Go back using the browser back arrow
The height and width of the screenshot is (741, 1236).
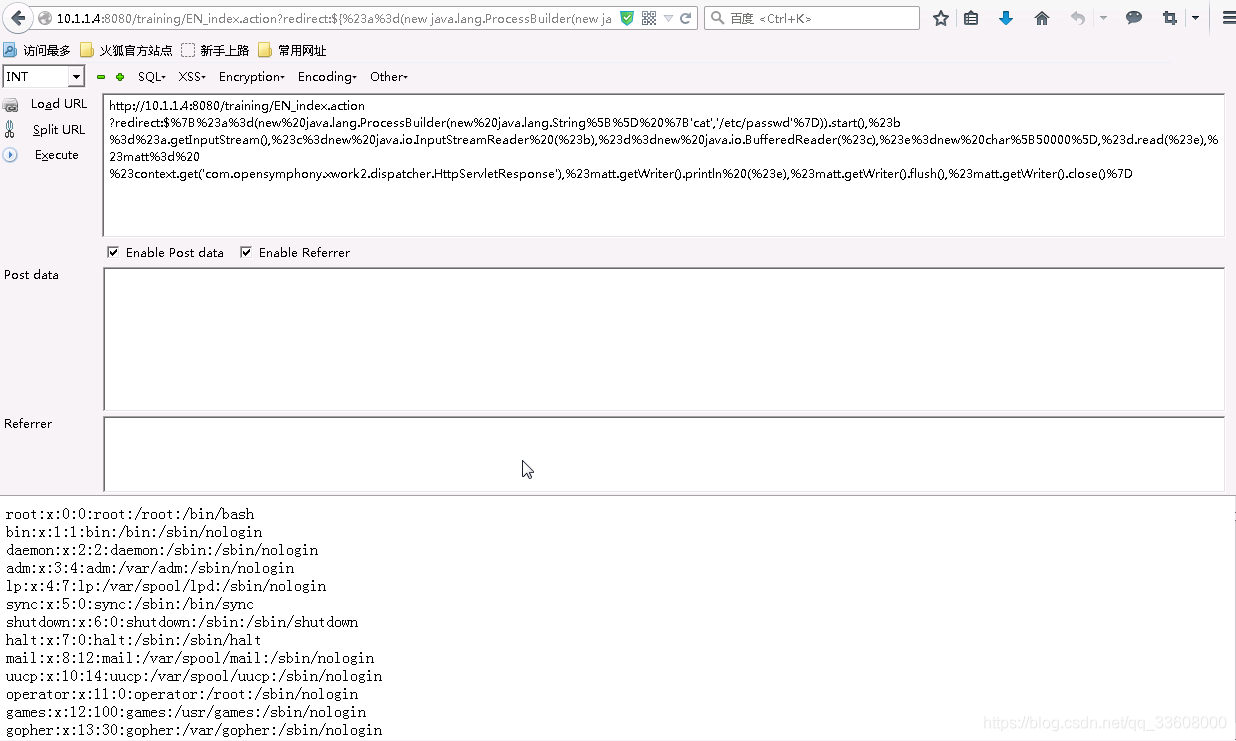click(18, 18)
